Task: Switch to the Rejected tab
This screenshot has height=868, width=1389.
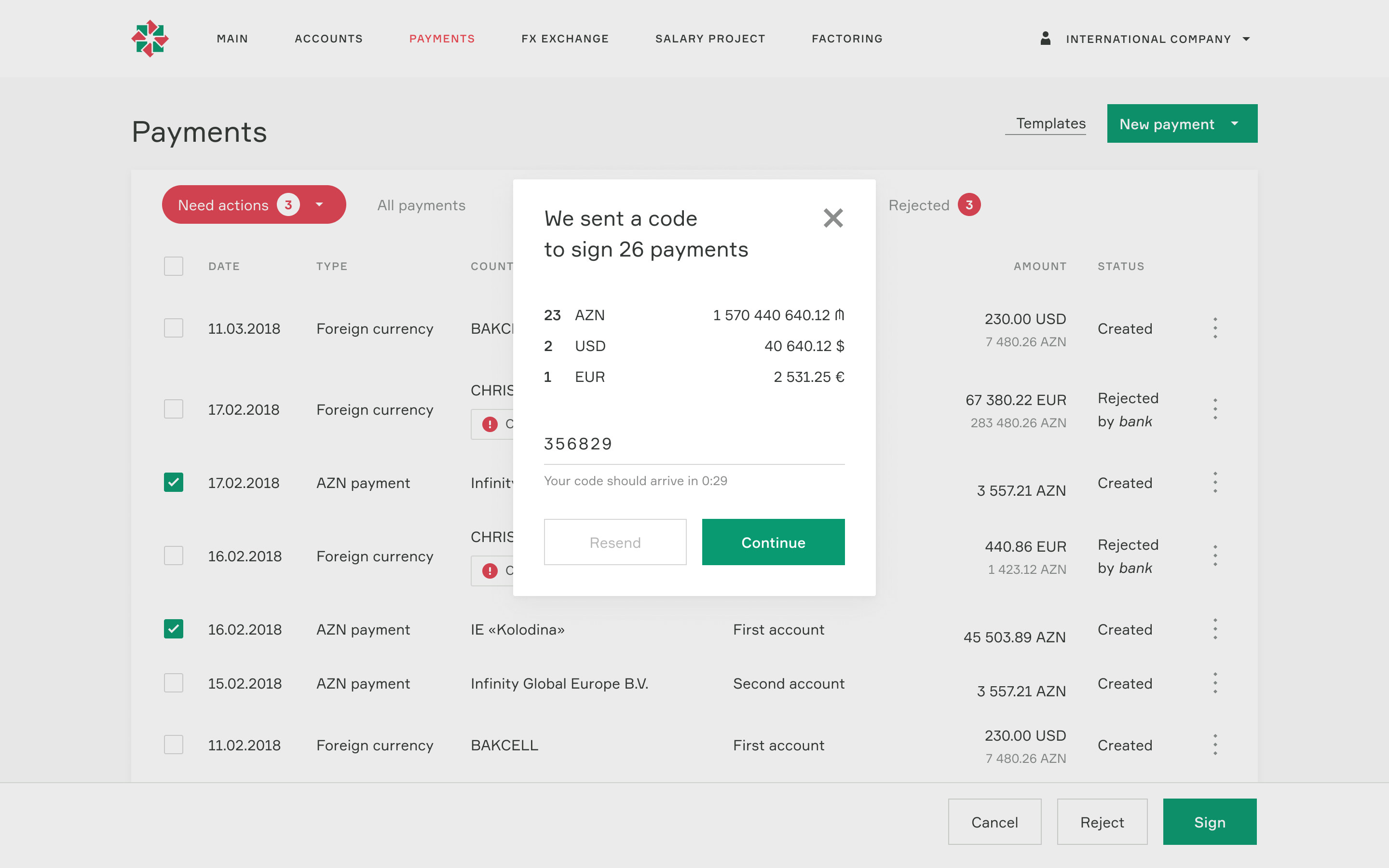Action: click(919, 205)
